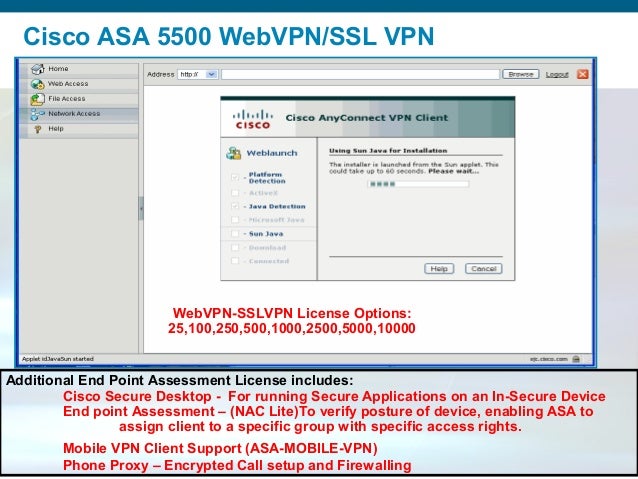This screenshot has width=638, height=479.
Task: Click the Weblaunch label text
Action: pos(272,153)
